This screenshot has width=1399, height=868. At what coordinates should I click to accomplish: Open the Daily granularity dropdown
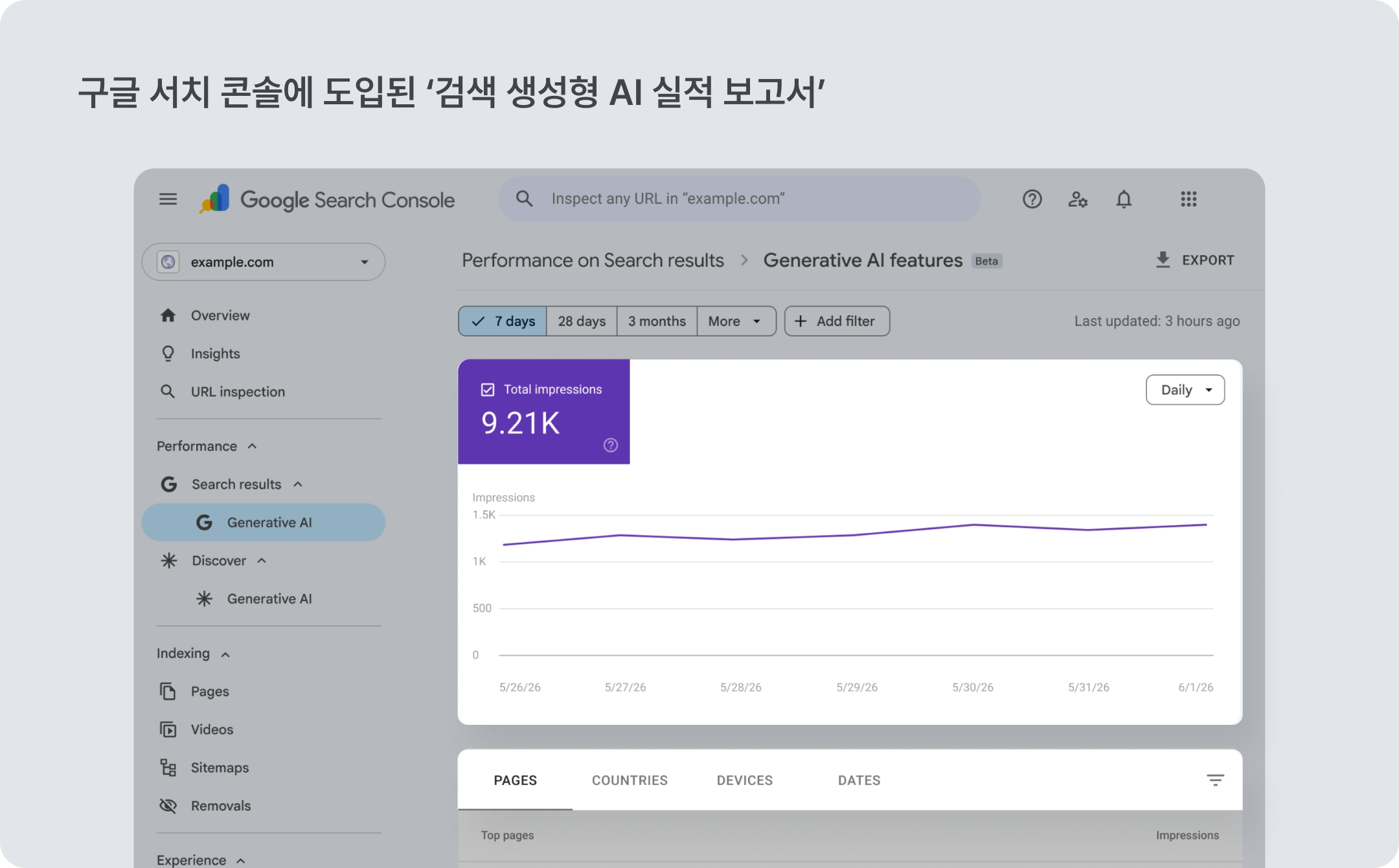1185,390
